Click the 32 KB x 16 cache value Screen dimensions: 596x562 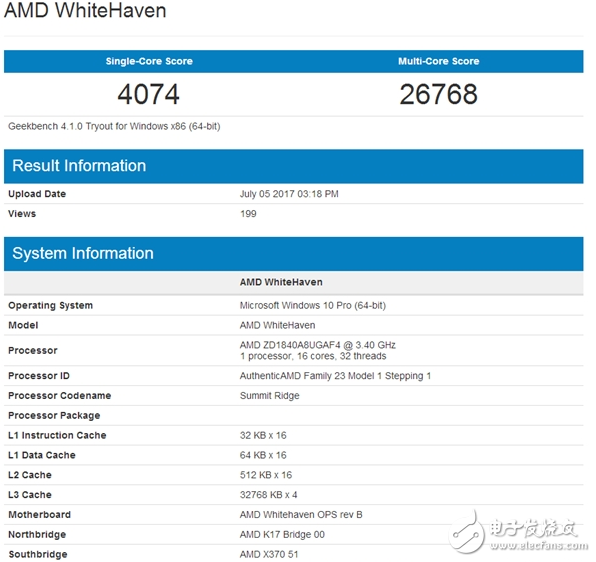pyautogui.click(x=263, y=435)
